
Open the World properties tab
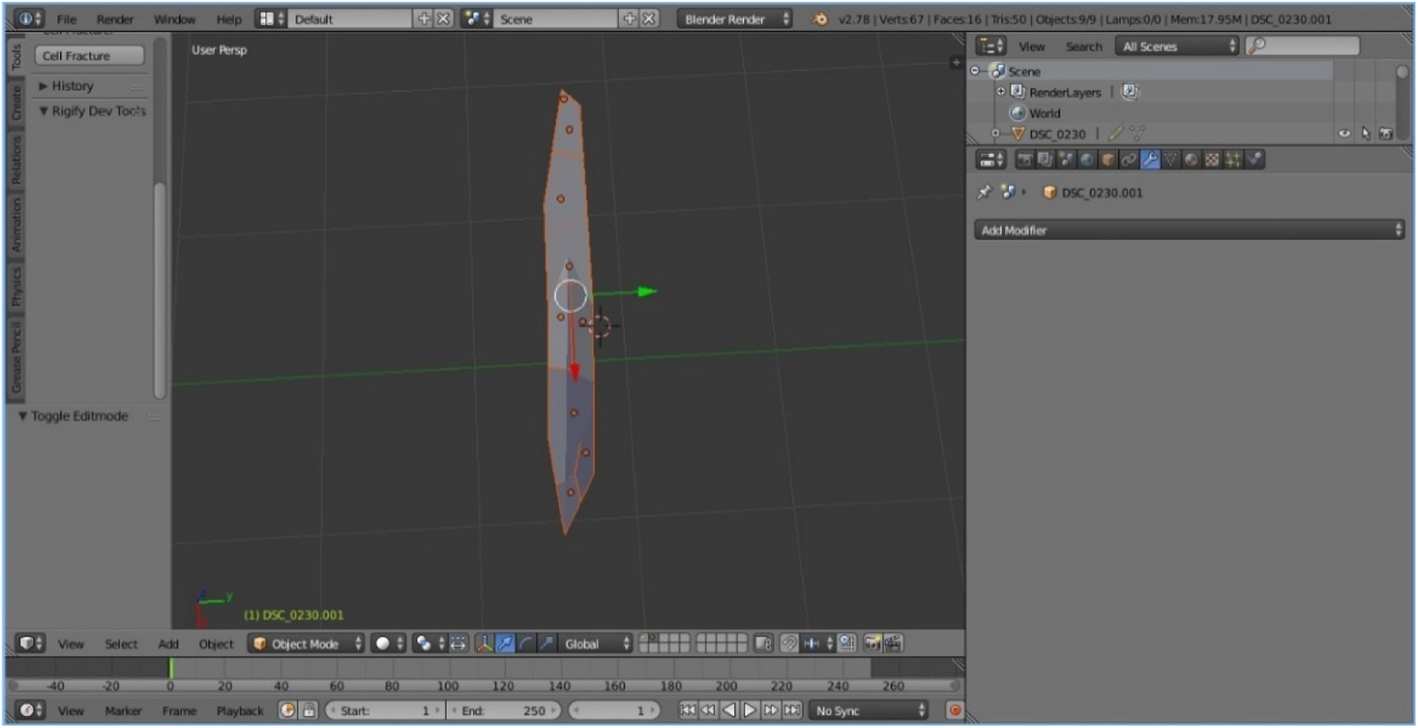coord(1087,160)
